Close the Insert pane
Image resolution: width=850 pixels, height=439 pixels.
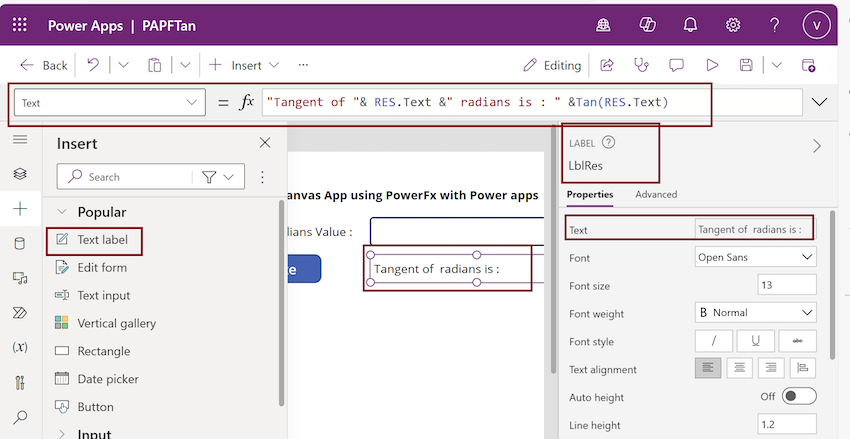point(265,143)
